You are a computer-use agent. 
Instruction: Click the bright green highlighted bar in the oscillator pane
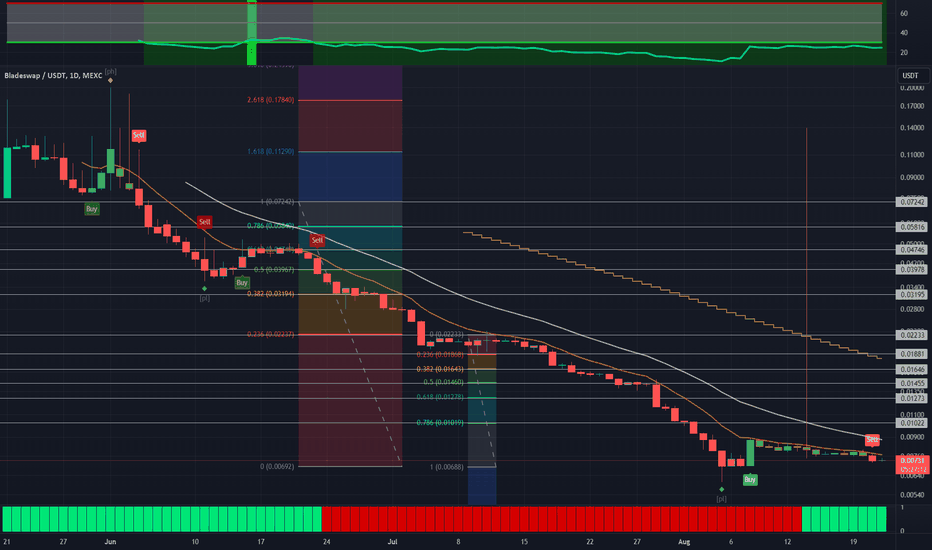252,32
